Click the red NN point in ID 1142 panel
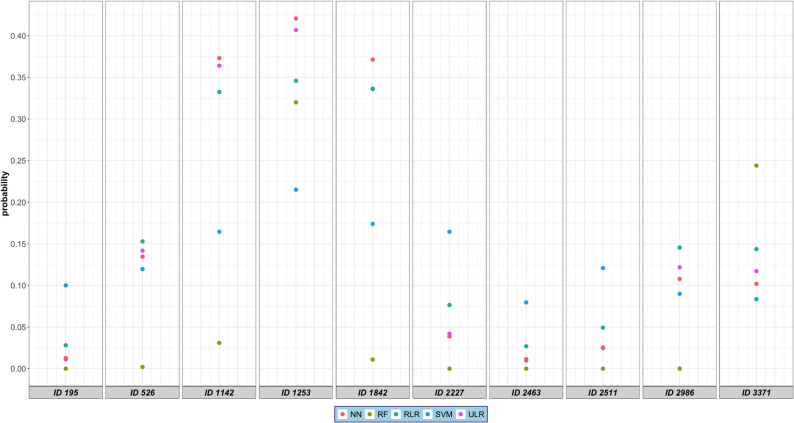 [219, 58]
